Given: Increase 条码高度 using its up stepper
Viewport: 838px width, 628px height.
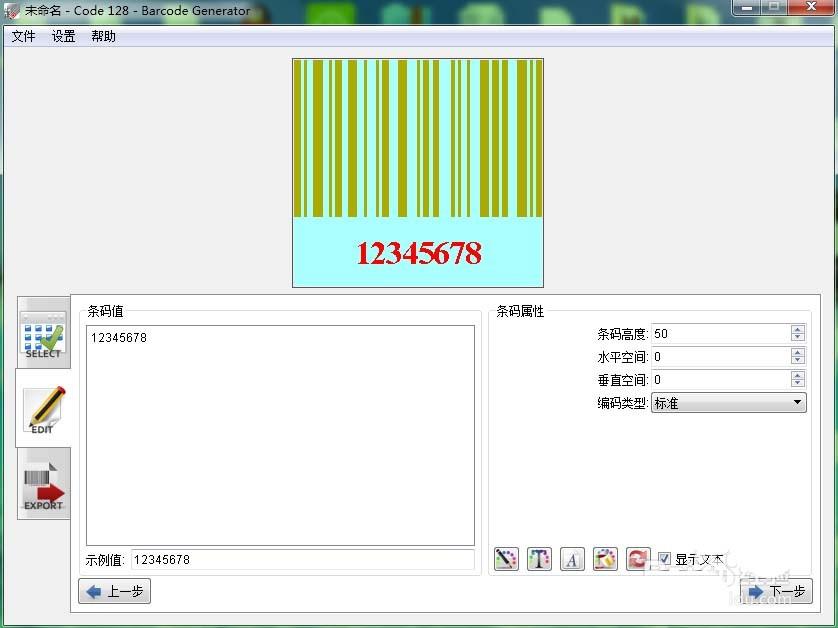Looking at the screenshot, I should pos(796,328).
